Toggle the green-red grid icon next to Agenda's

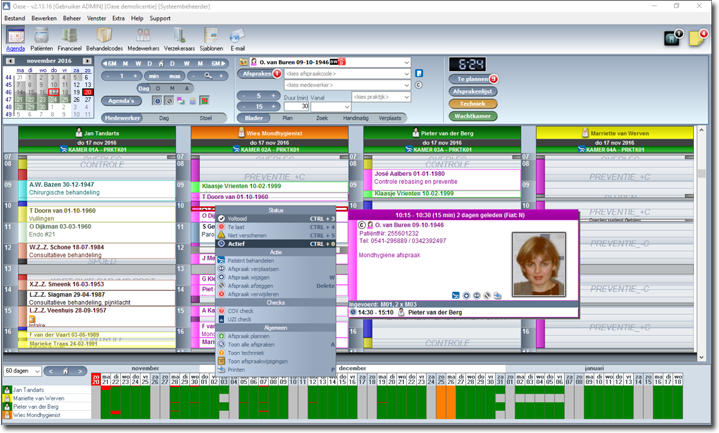pyautogui.click(x=205, y=100)
